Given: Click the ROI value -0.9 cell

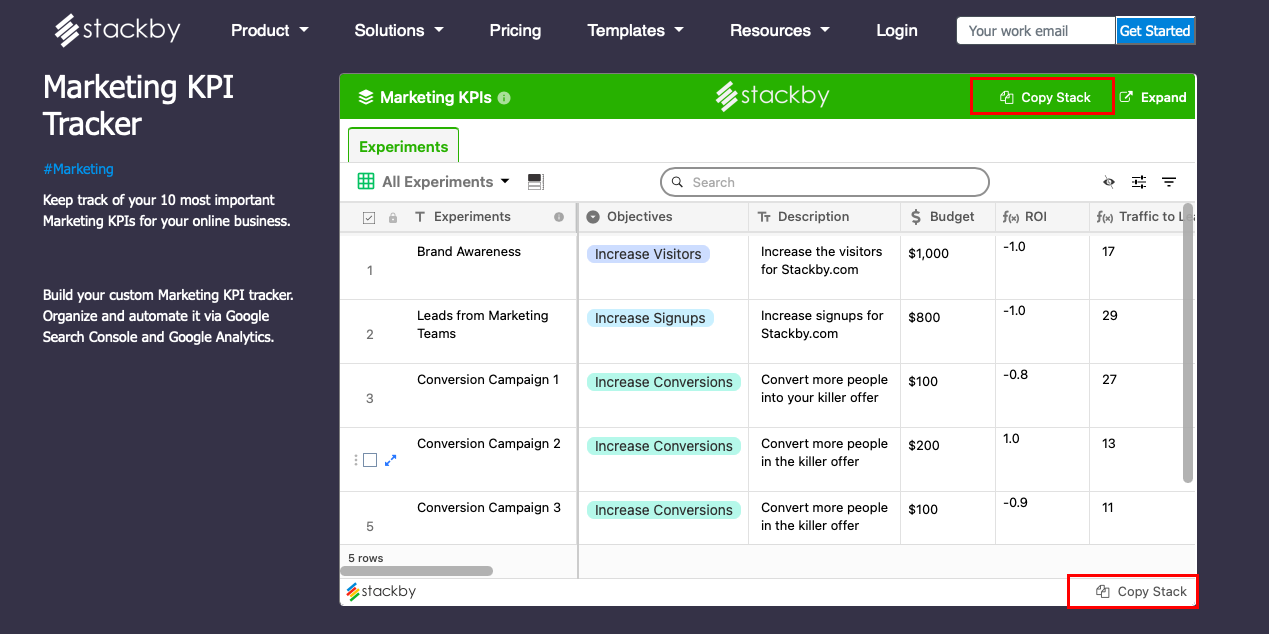Looking at the screenshot, I should [x=1042, y=518].
